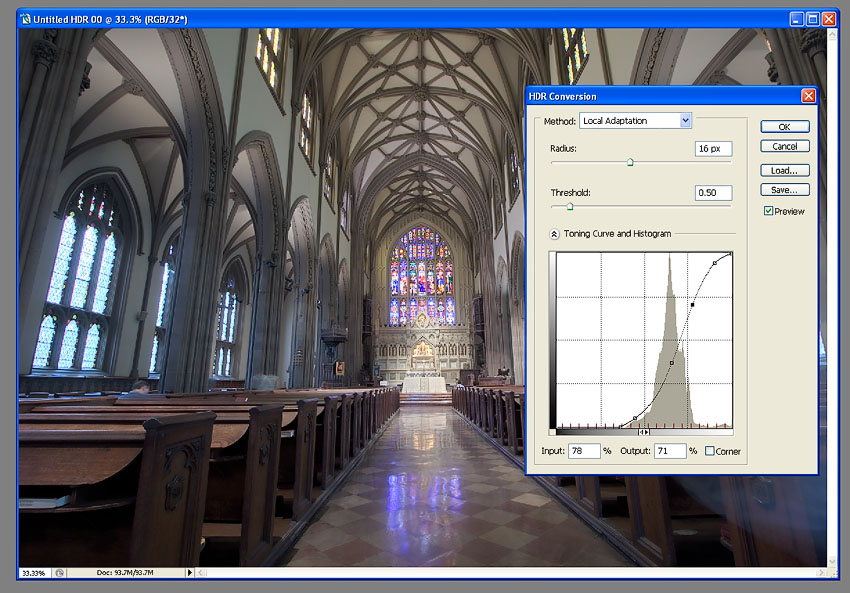
Task: Click the Save... button
Action: pyautogui.click(x=784, y=190)
